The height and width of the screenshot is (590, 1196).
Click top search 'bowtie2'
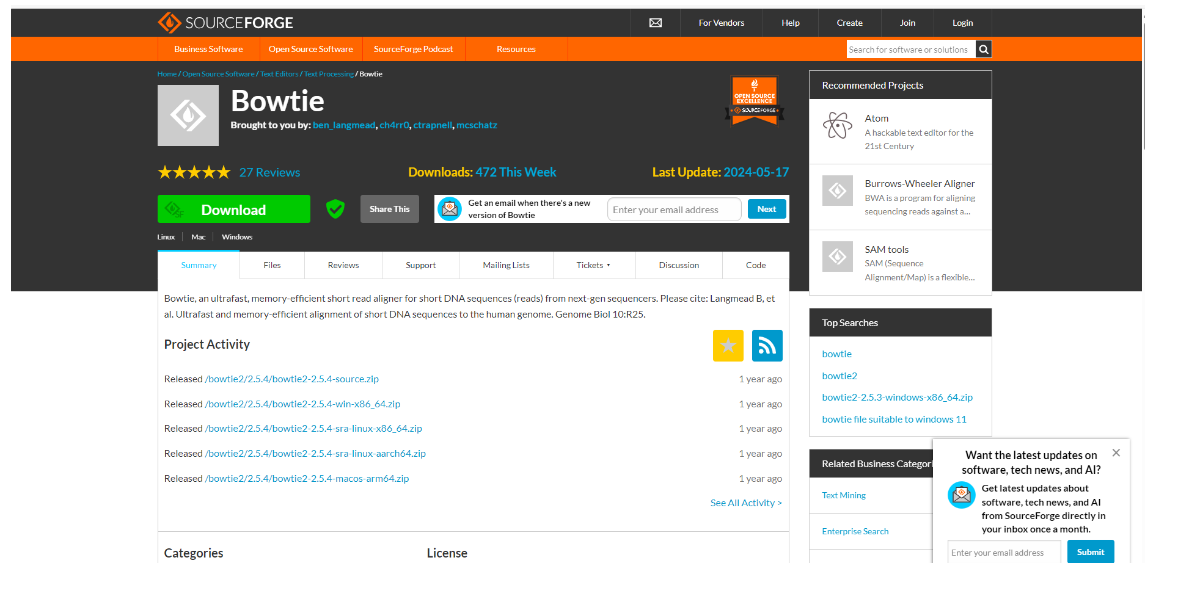pyautogui.click(x=840, y=376)
